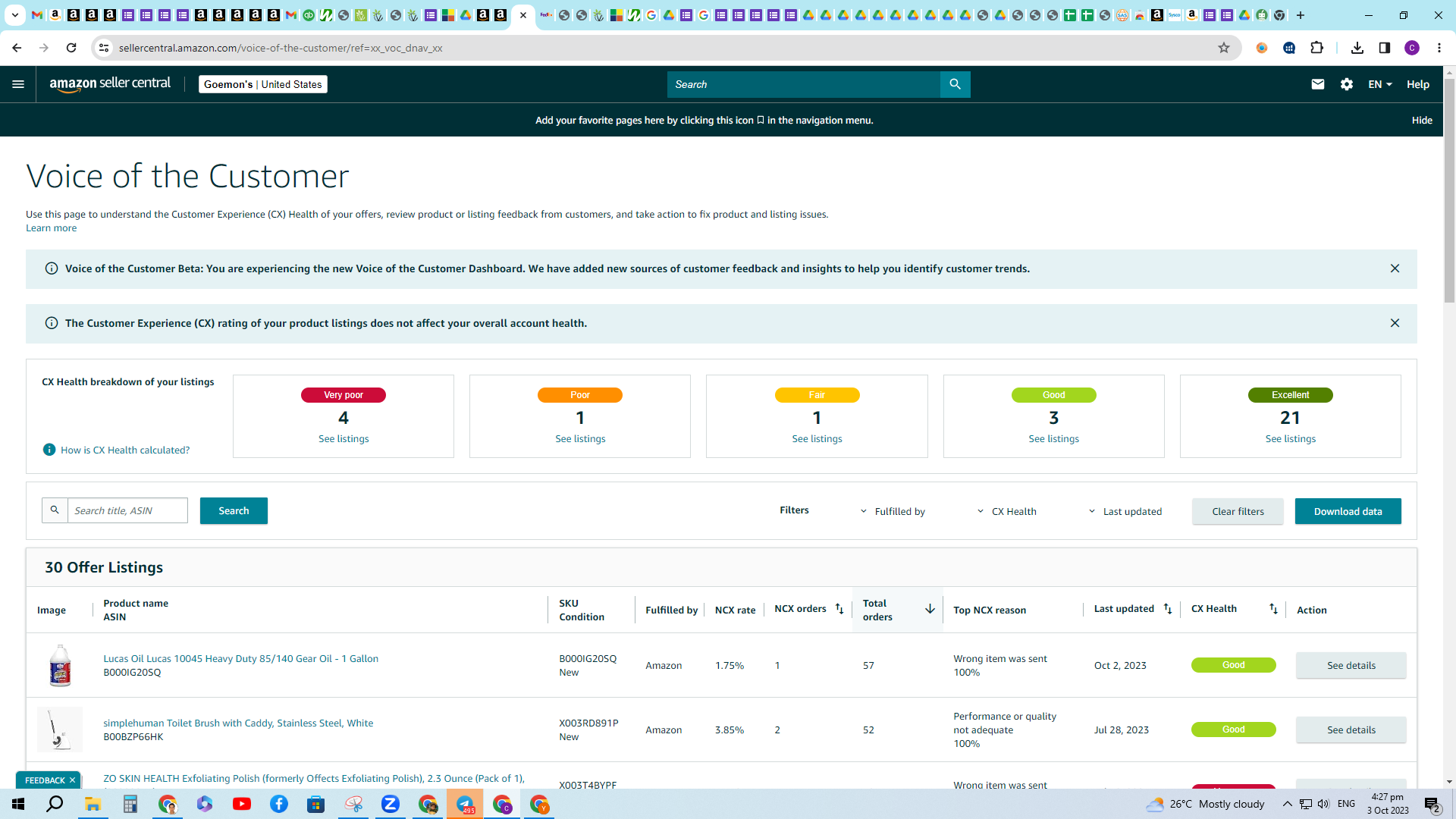Viewport: 1456px width, 819px height.
Task: Open Chrome profile avatar
Action: tap(1412, 48)
